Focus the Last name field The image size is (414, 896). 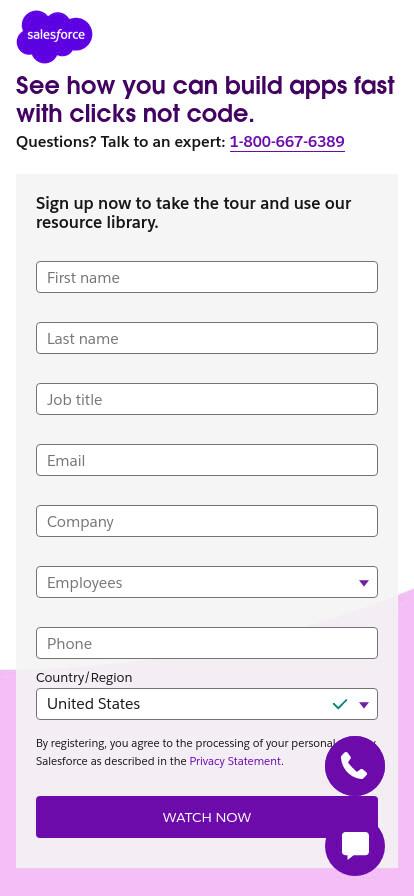pyautogui.click(x=207, y=338)
